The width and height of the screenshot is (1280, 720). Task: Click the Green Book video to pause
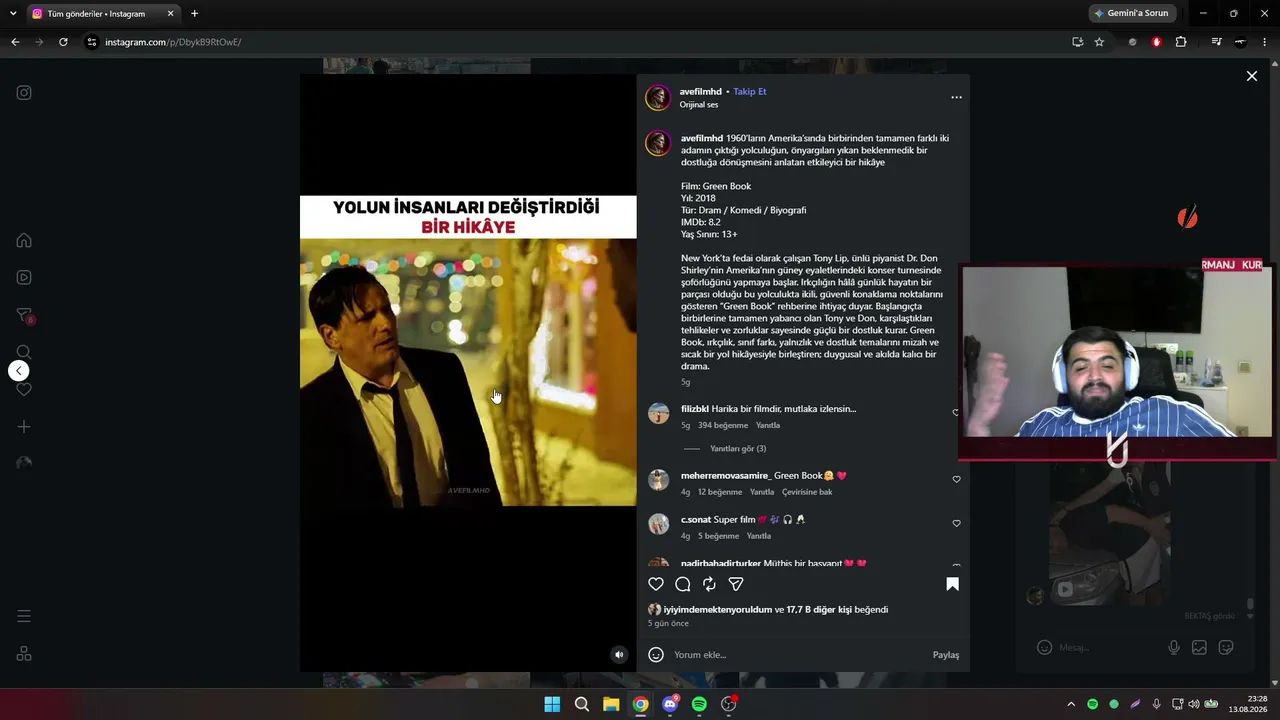point(468,372)
